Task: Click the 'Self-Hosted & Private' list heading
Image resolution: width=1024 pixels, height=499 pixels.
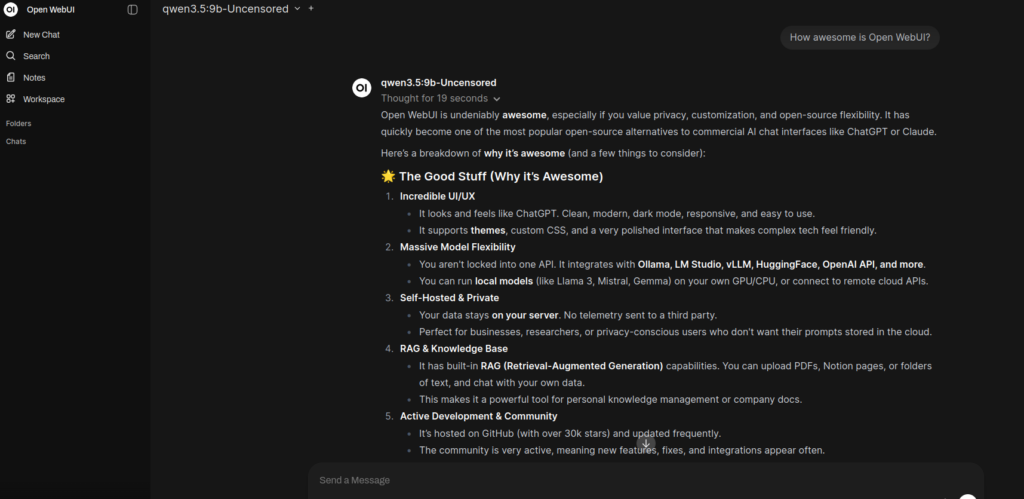Action: tap(449, 298)
